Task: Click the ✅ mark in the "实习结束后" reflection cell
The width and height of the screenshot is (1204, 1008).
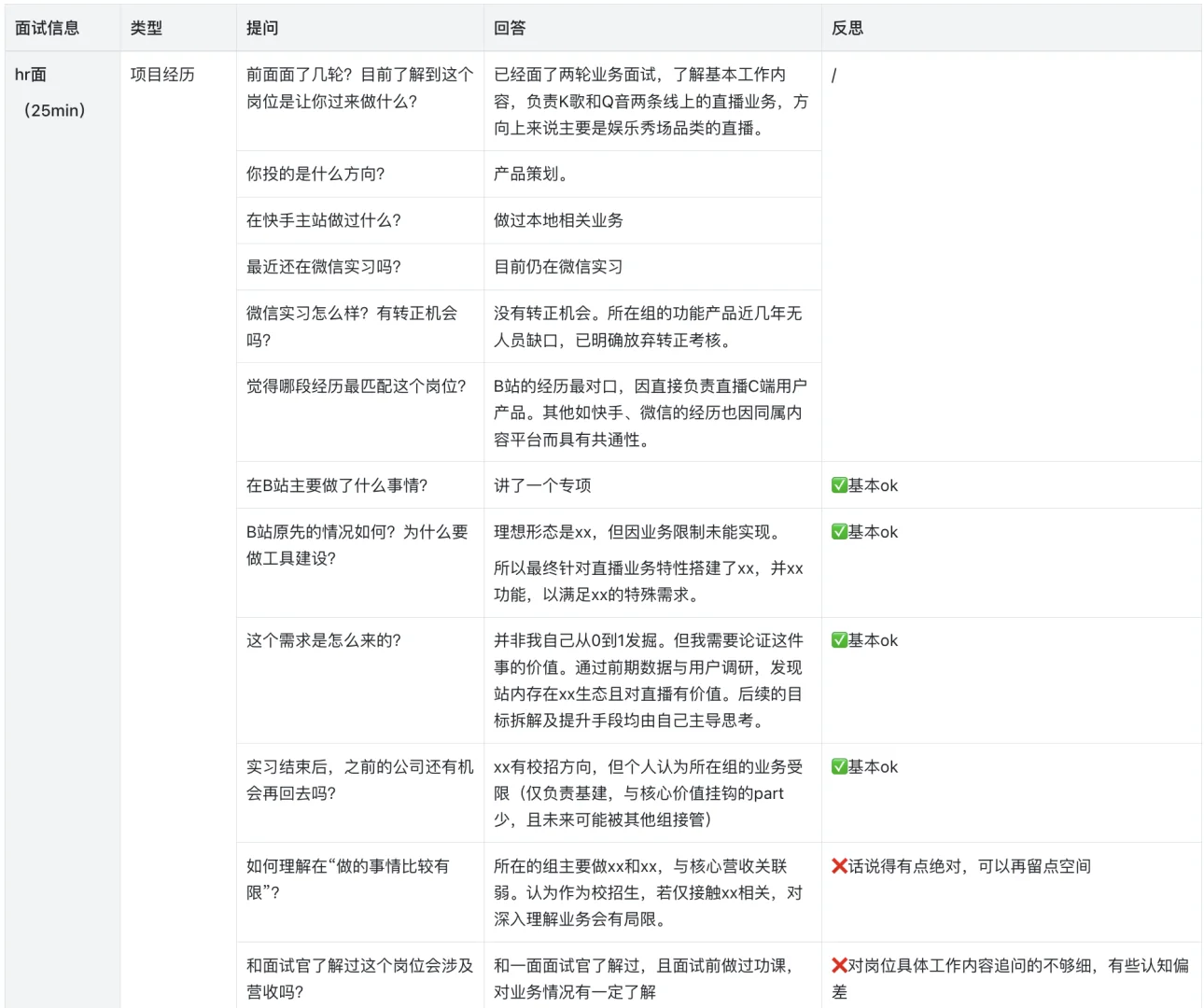Action: coord(837,766)
